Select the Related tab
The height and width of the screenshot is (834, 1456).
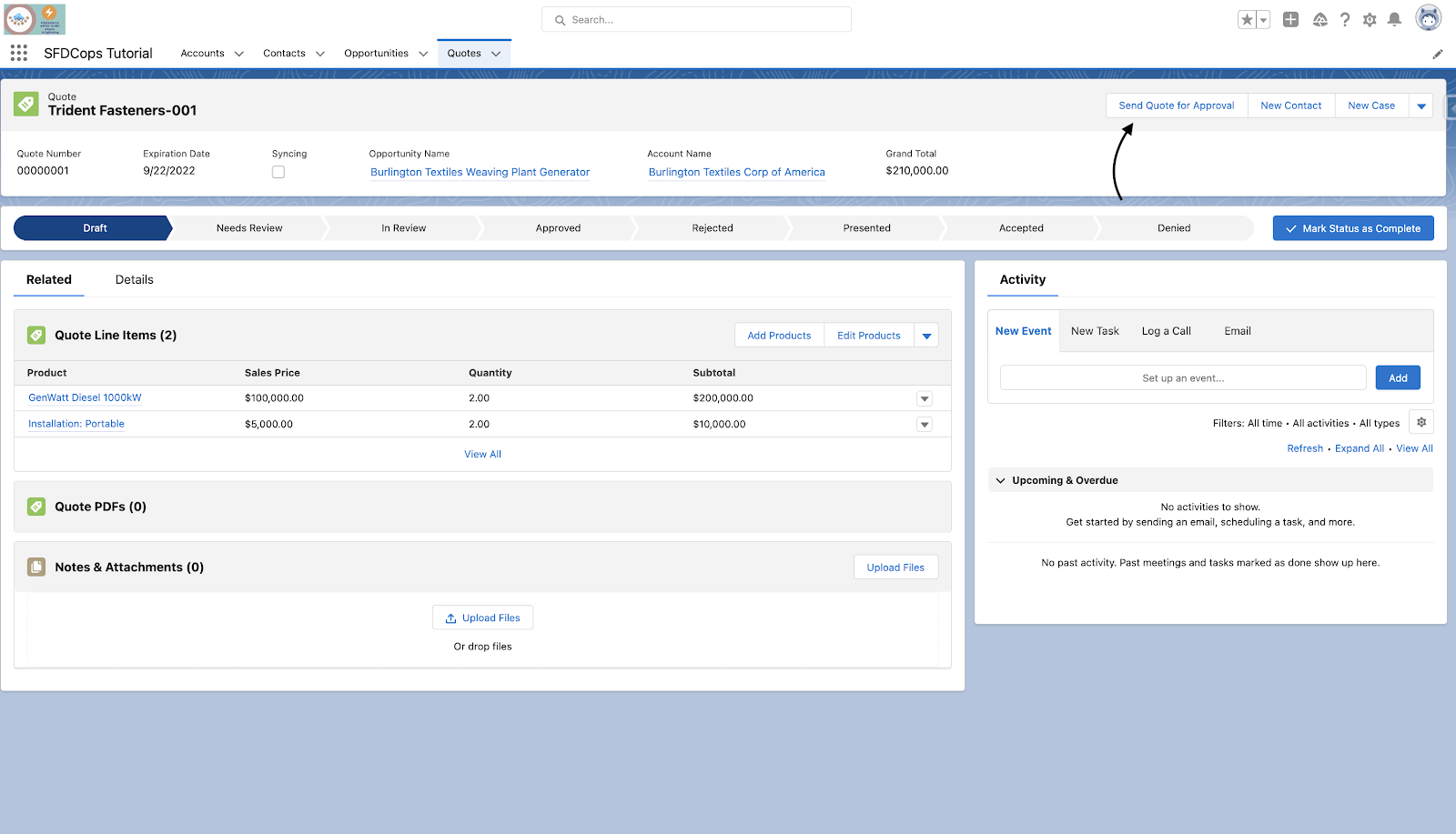click(x=49, y=280)
